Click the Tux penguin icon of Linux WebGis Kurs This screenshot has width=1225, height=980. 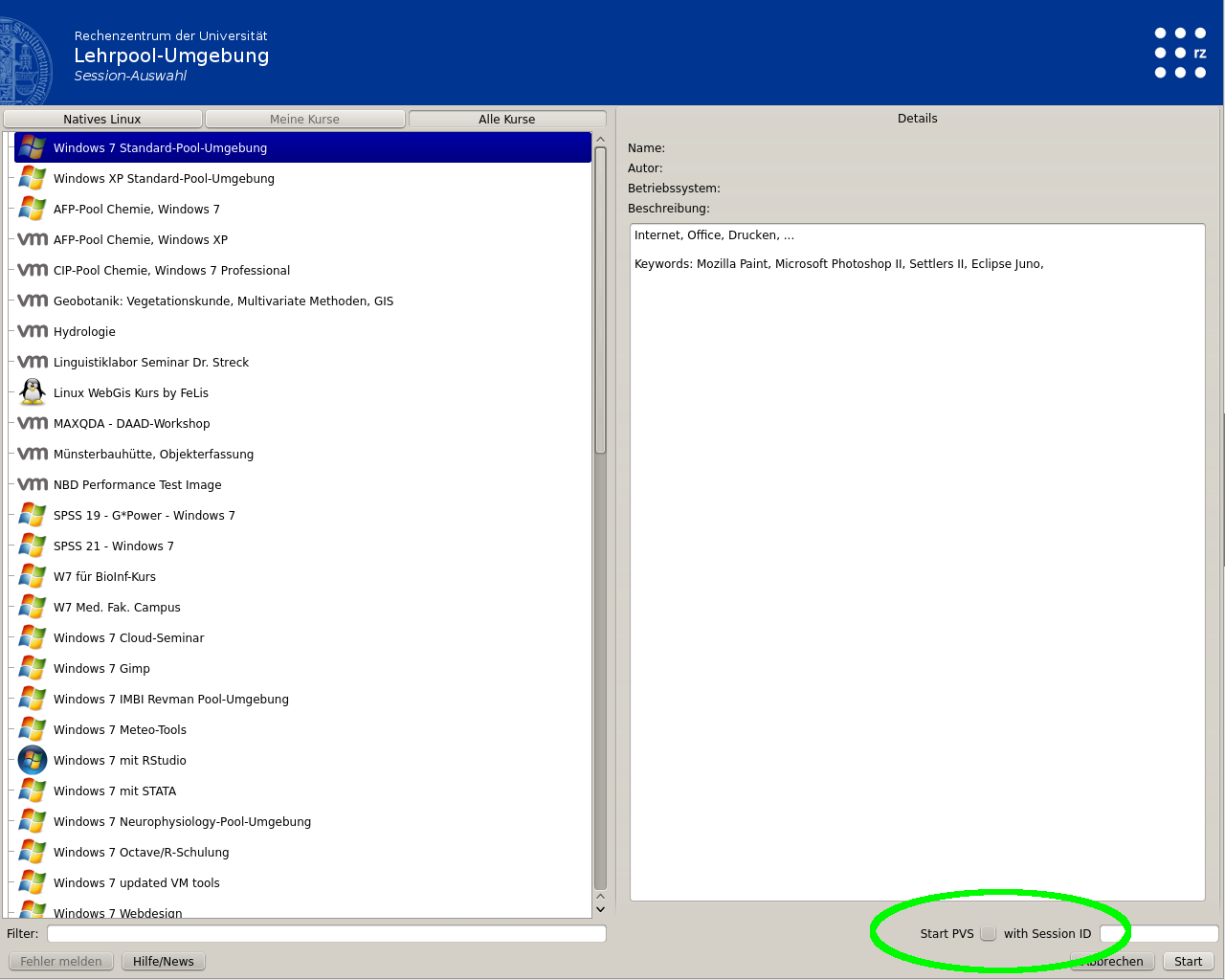[x=33, y=392]
